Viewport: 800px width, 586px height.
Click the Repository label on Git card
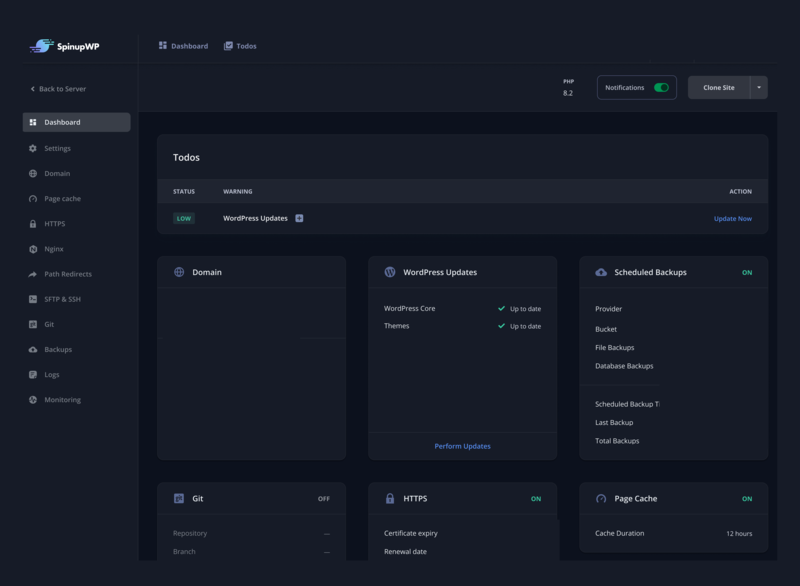190,533
